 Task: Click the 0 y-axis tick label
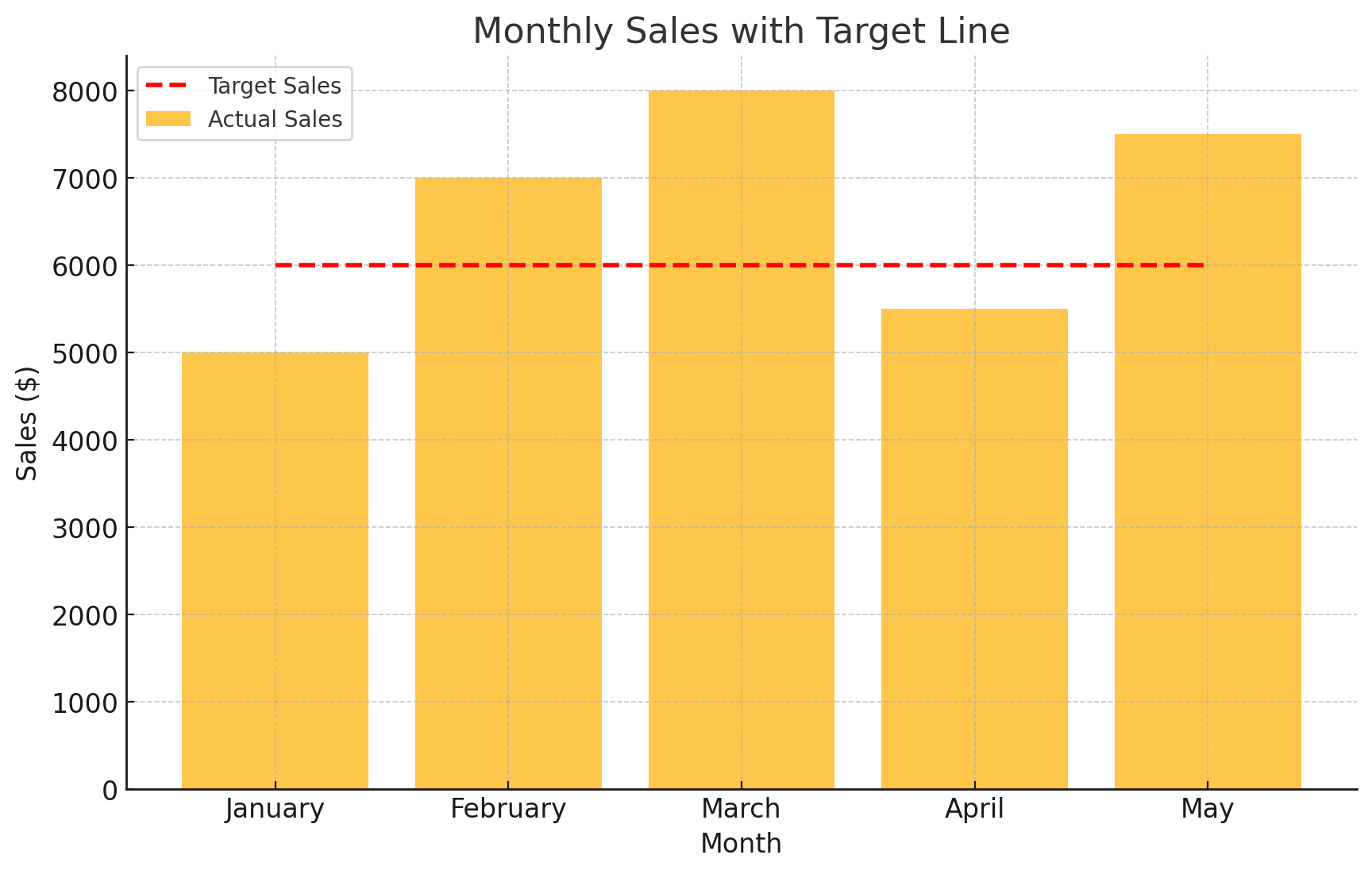tap(110, 791)
